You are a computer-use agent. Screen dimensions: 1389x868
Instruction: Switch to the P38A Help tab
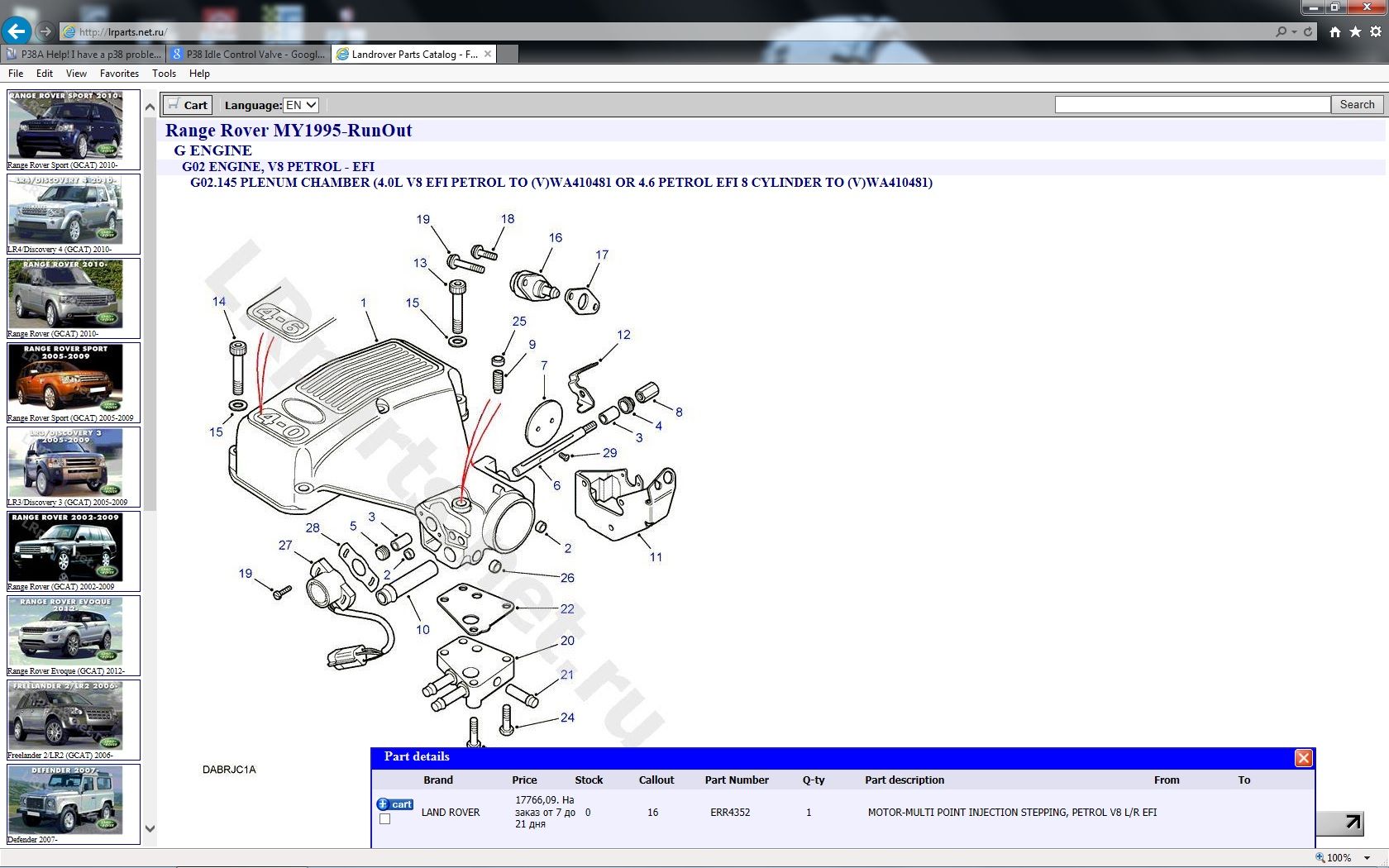pyautogui.click(x=84, y=54)
